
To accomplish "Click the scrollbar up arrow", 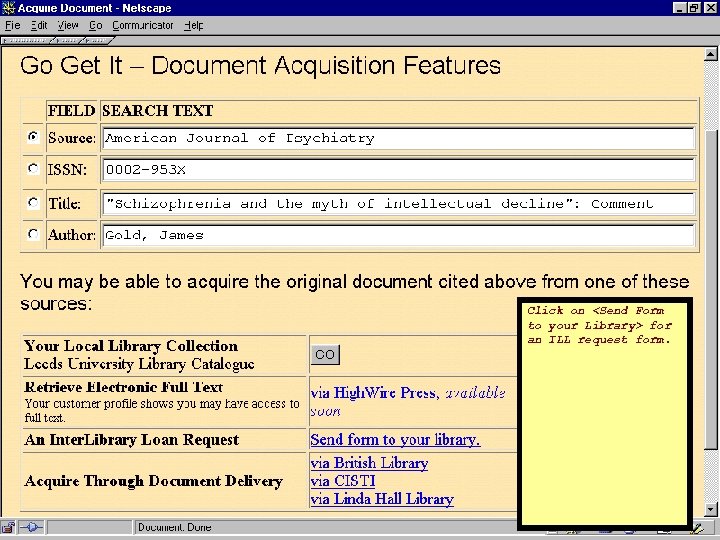I will click(710, 55).
